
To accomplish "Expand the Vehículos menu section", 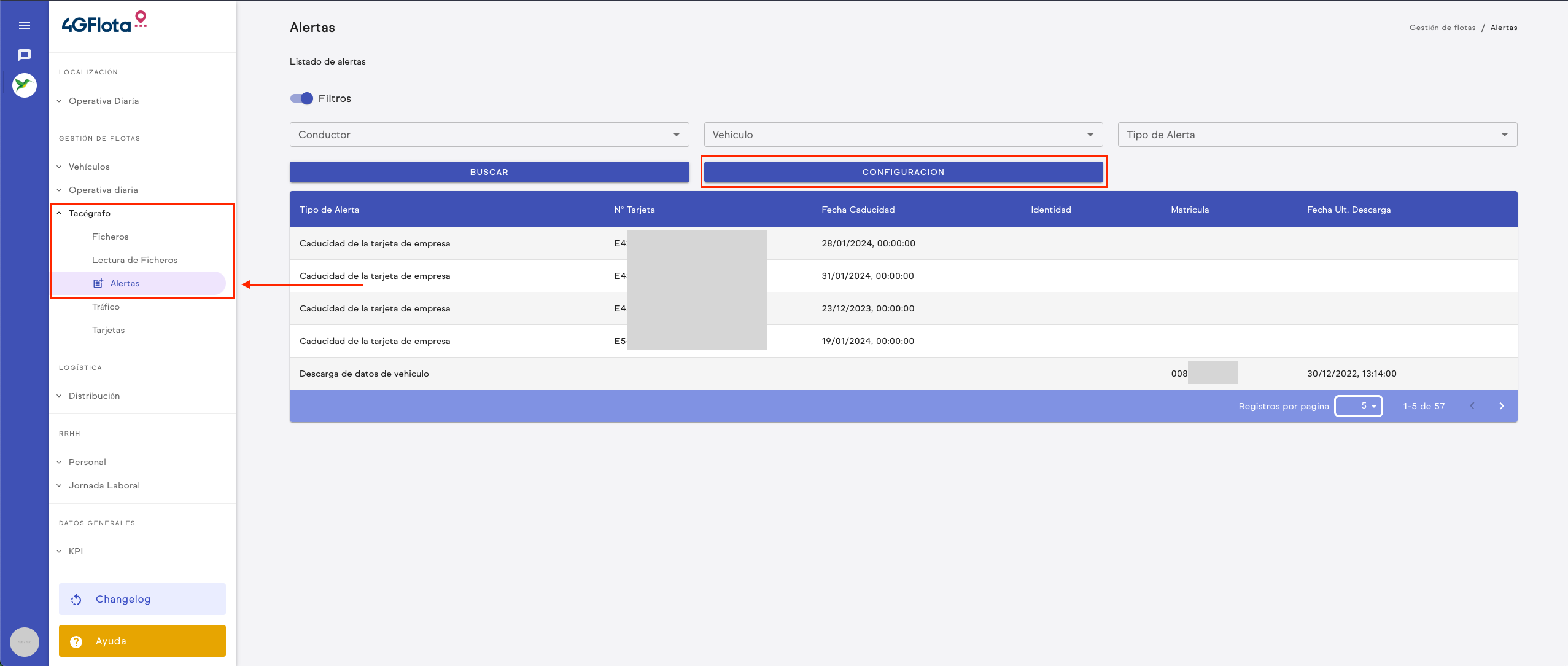I will click(x=89, y=166).
